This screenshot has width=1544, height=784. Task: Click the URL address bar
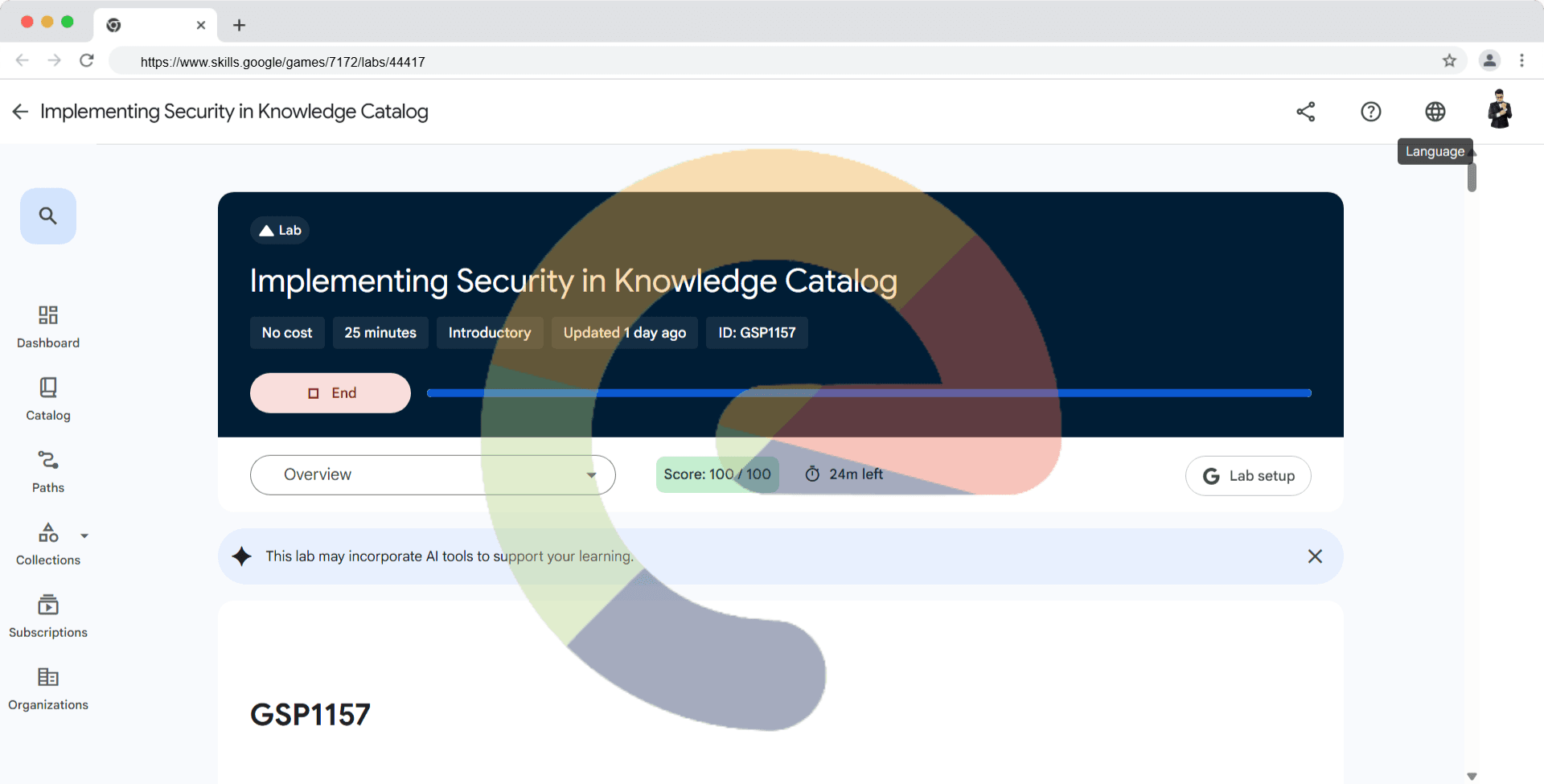coord(788,61)
